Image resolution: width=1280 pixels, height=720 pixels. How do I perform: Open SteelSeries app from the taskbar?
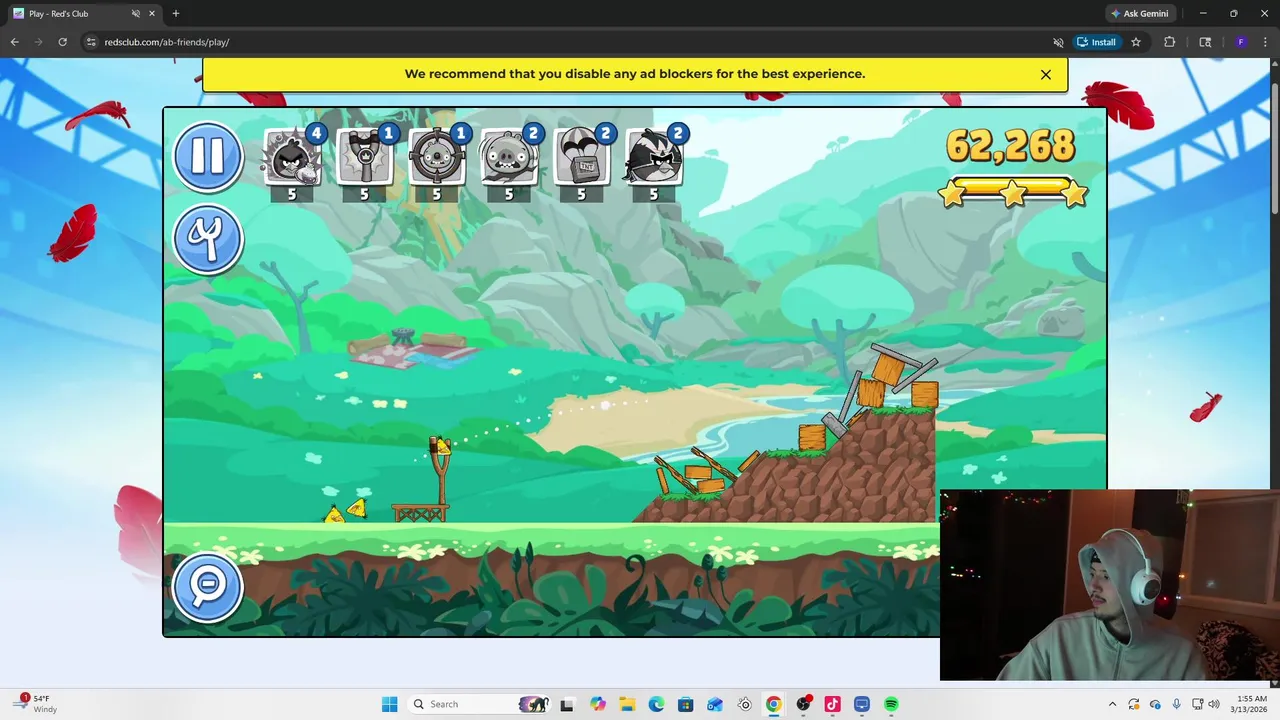click(744, 704)
